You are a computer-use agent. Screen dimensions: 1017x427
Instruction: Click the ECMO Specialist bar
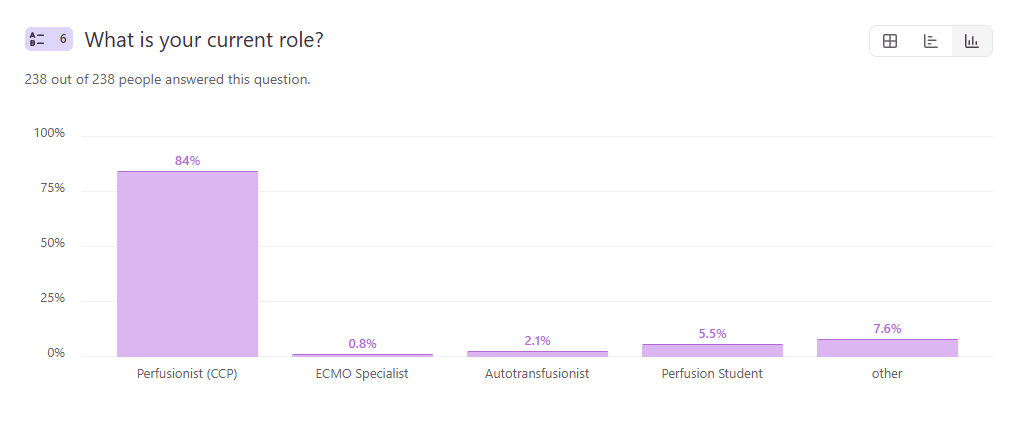(x=362, y=354)
